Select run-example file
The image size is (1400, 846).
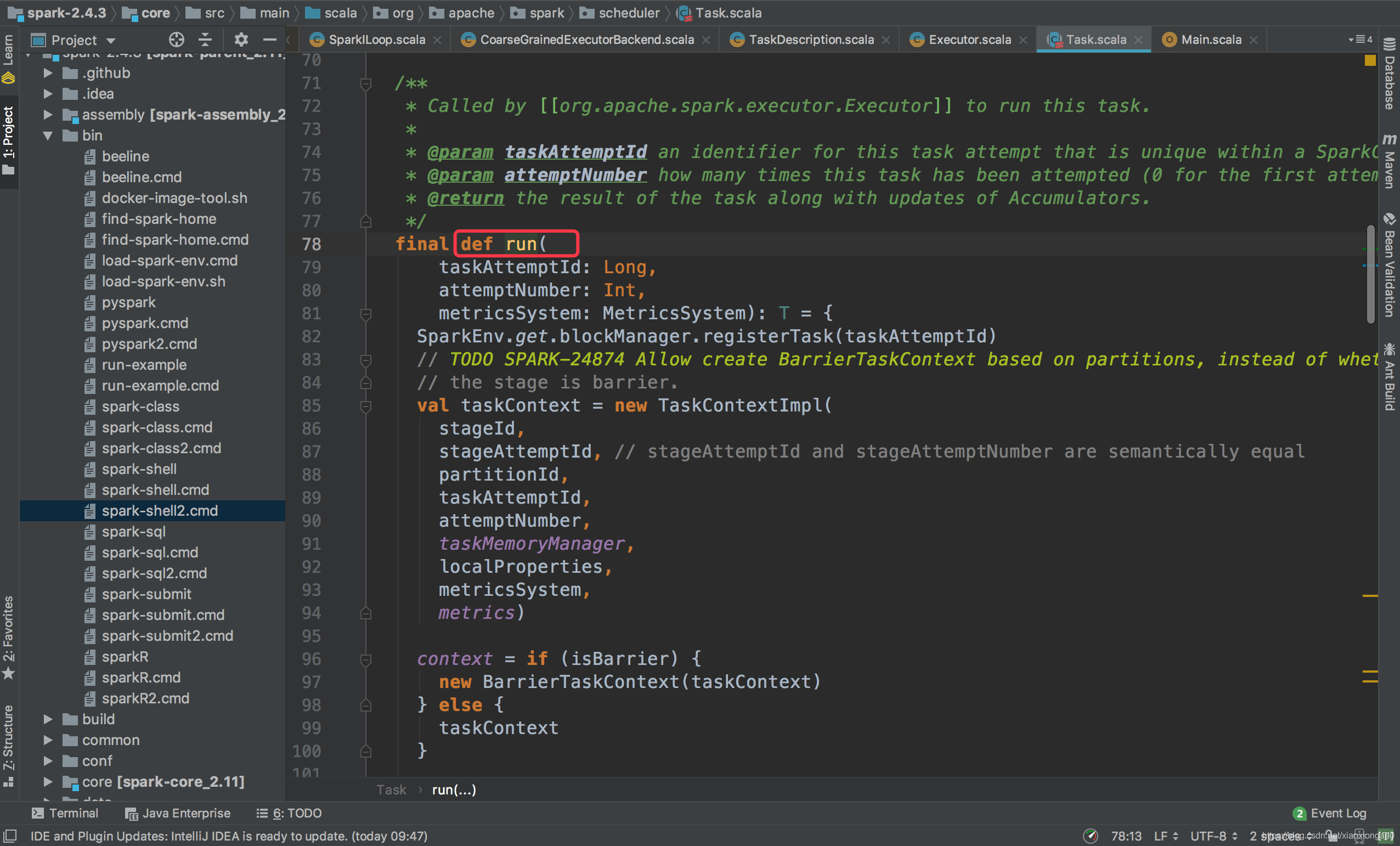coord(144,365)
